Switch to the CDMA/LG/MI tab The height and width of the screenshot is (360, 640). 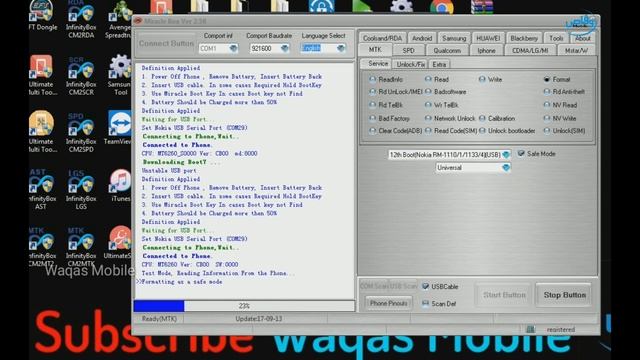click(x=530, y=51)
